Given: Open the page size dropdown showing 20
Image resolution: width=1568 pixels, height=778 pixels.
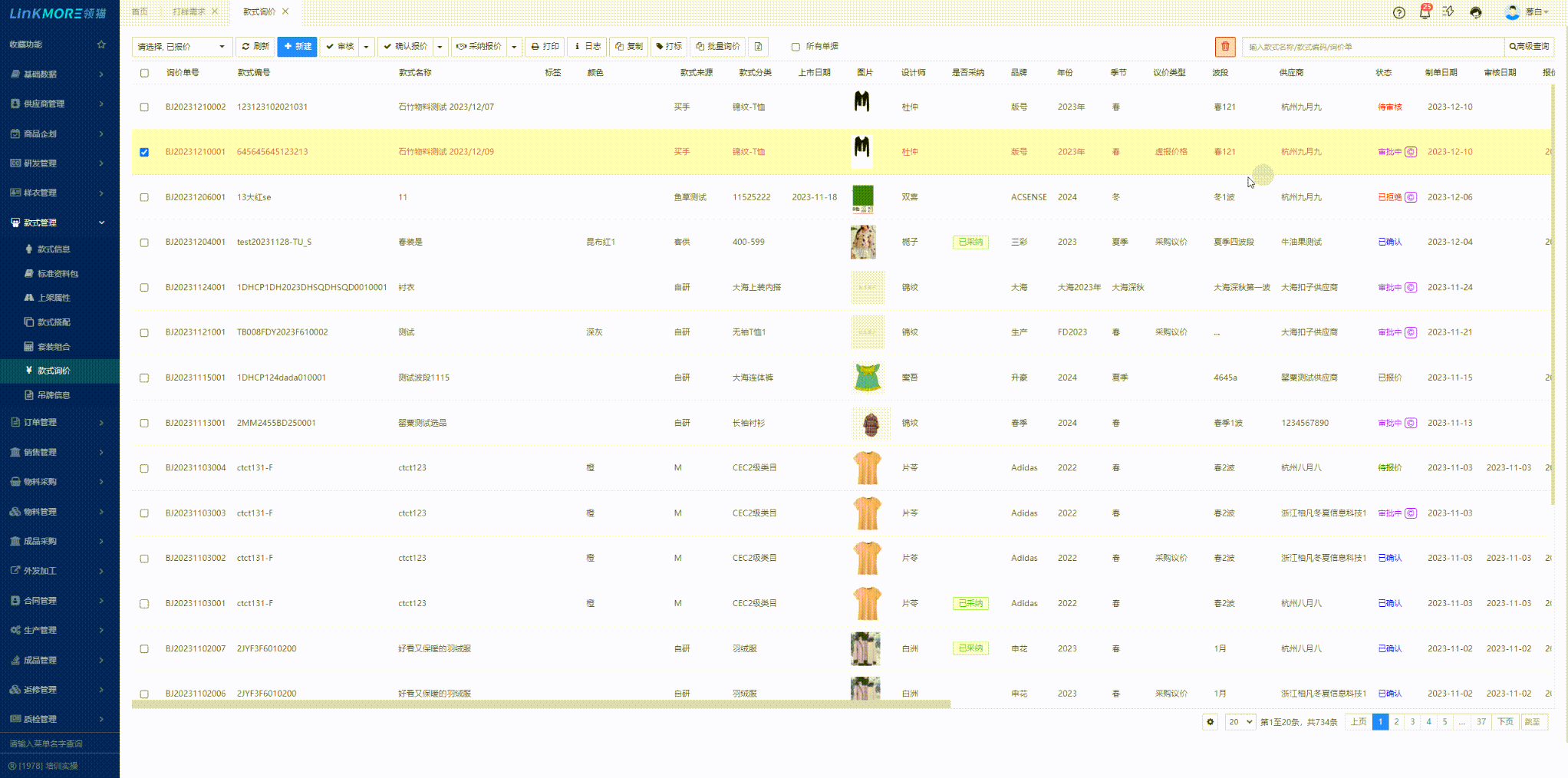Looking at the screenshot, I should [1240, 722].
